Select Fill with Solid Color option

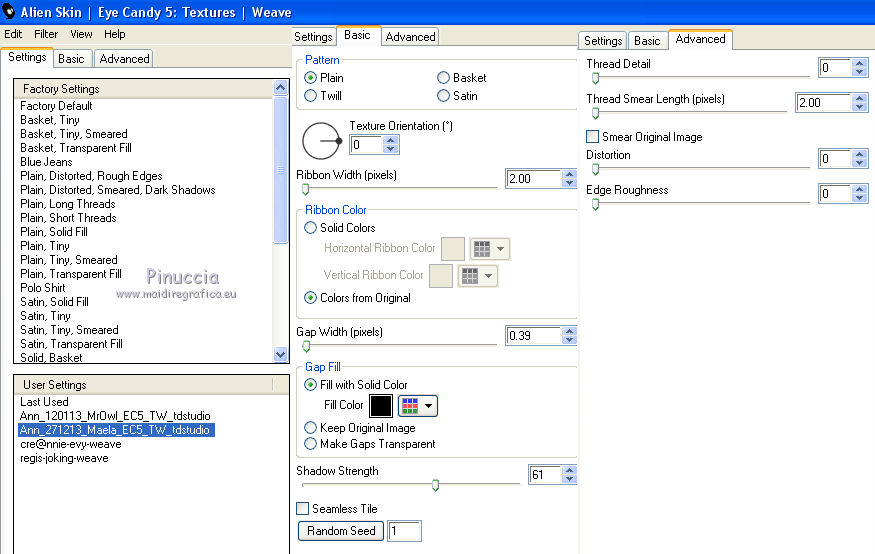click(310, 384)
